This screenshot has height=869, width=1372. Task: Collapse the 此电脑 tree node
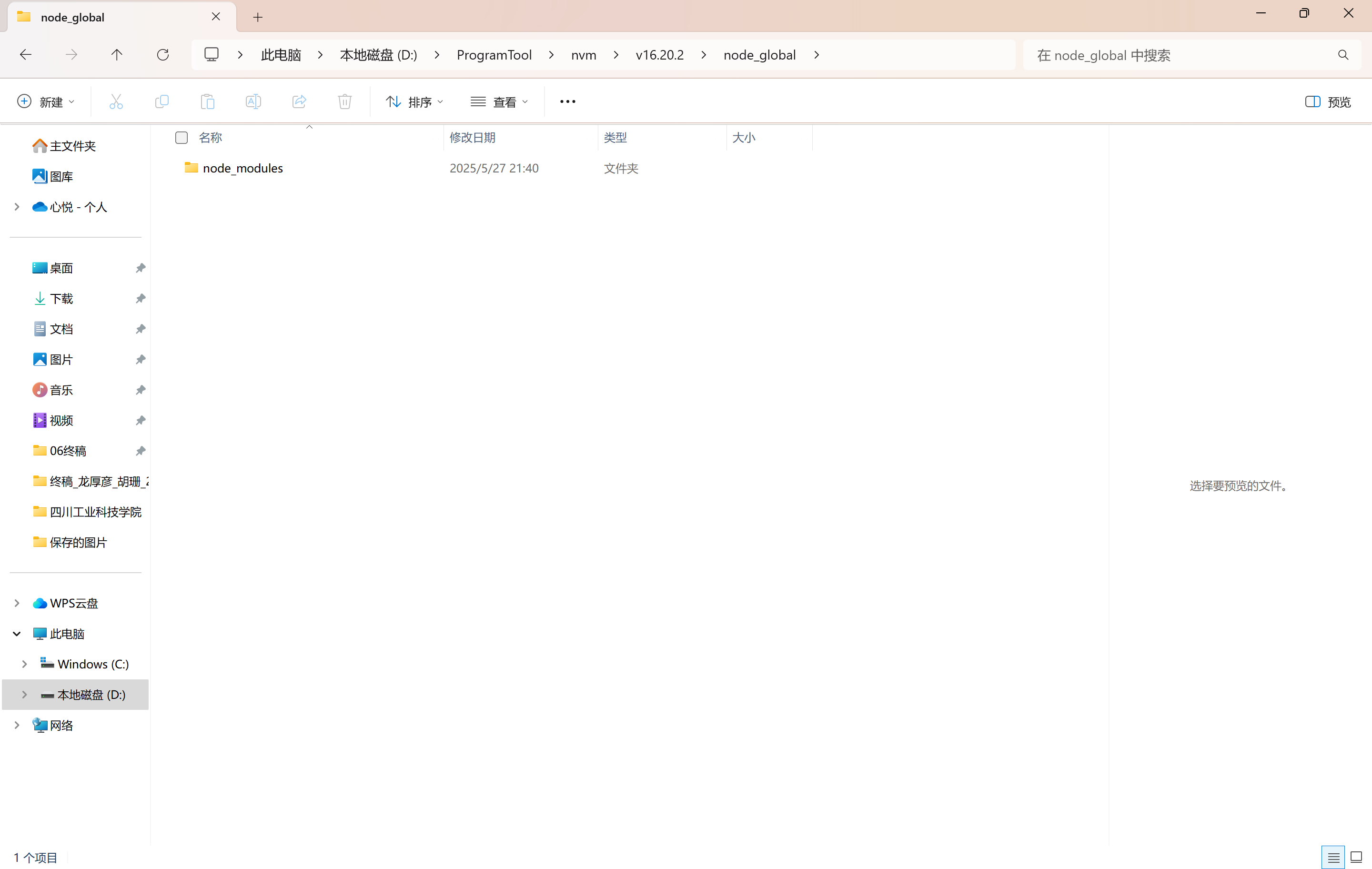[x=17, y=634]
